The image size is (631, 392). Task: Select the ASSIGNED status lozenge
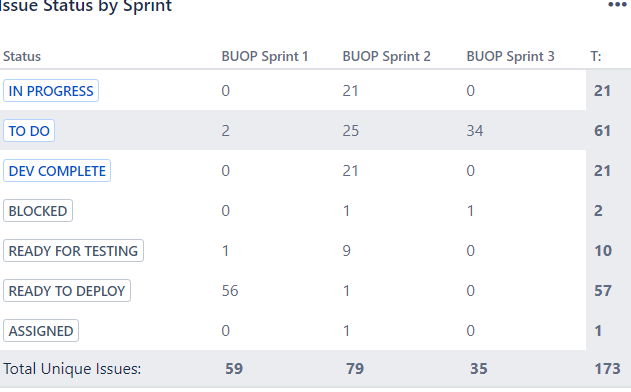click(x=41, y=331)
